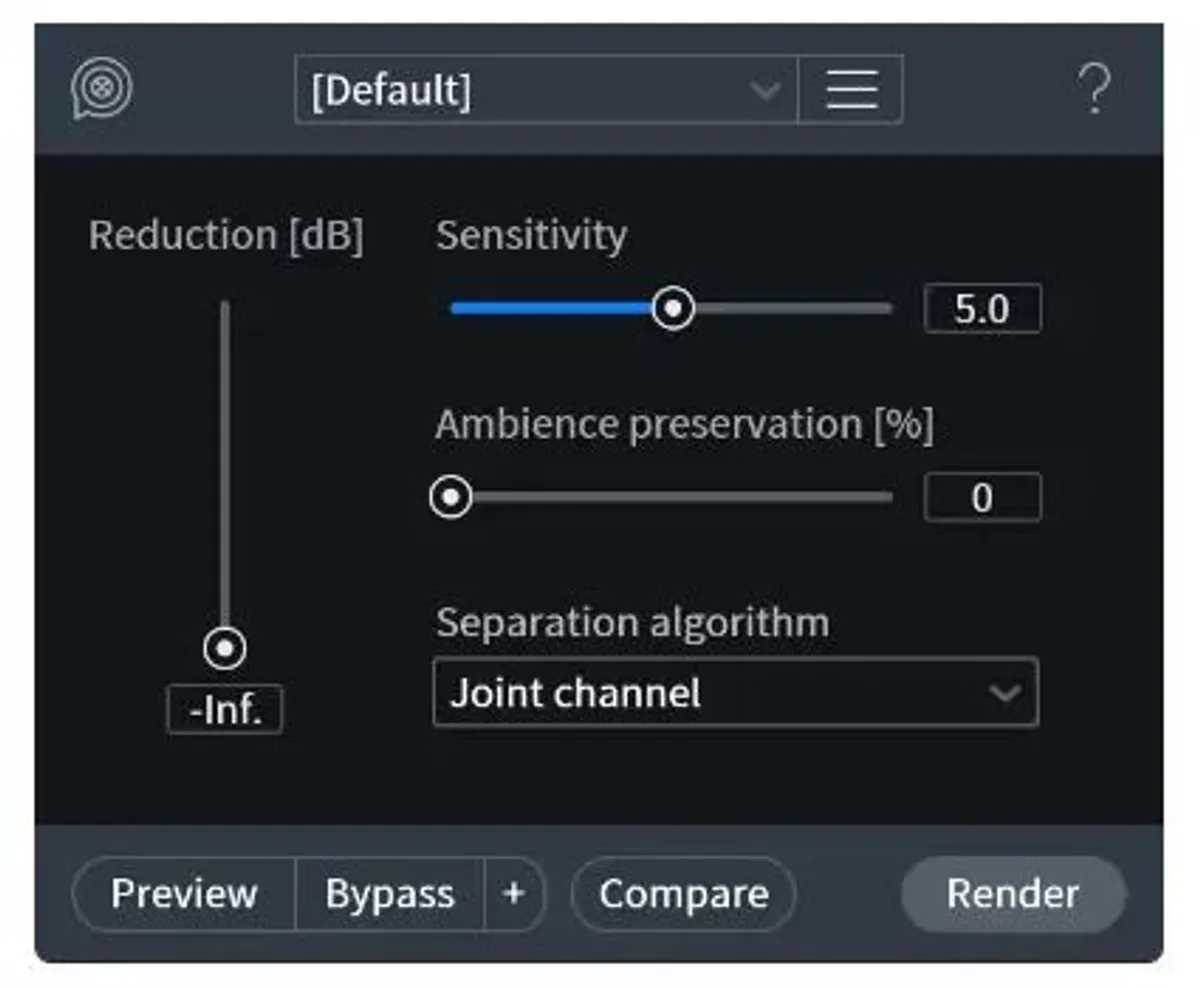Click the Ambience preservation slider handle
Image resolution: width=1200 pixels, height=988 pixels.
click(x=451, y=497)
